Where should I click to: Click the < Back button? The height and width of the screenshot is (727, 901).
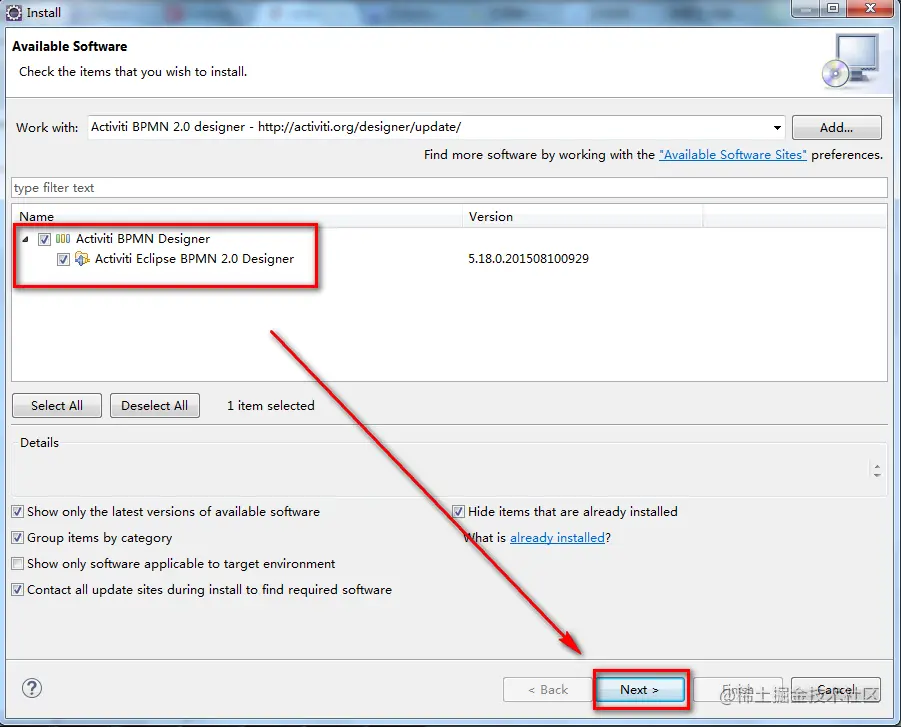548,690
